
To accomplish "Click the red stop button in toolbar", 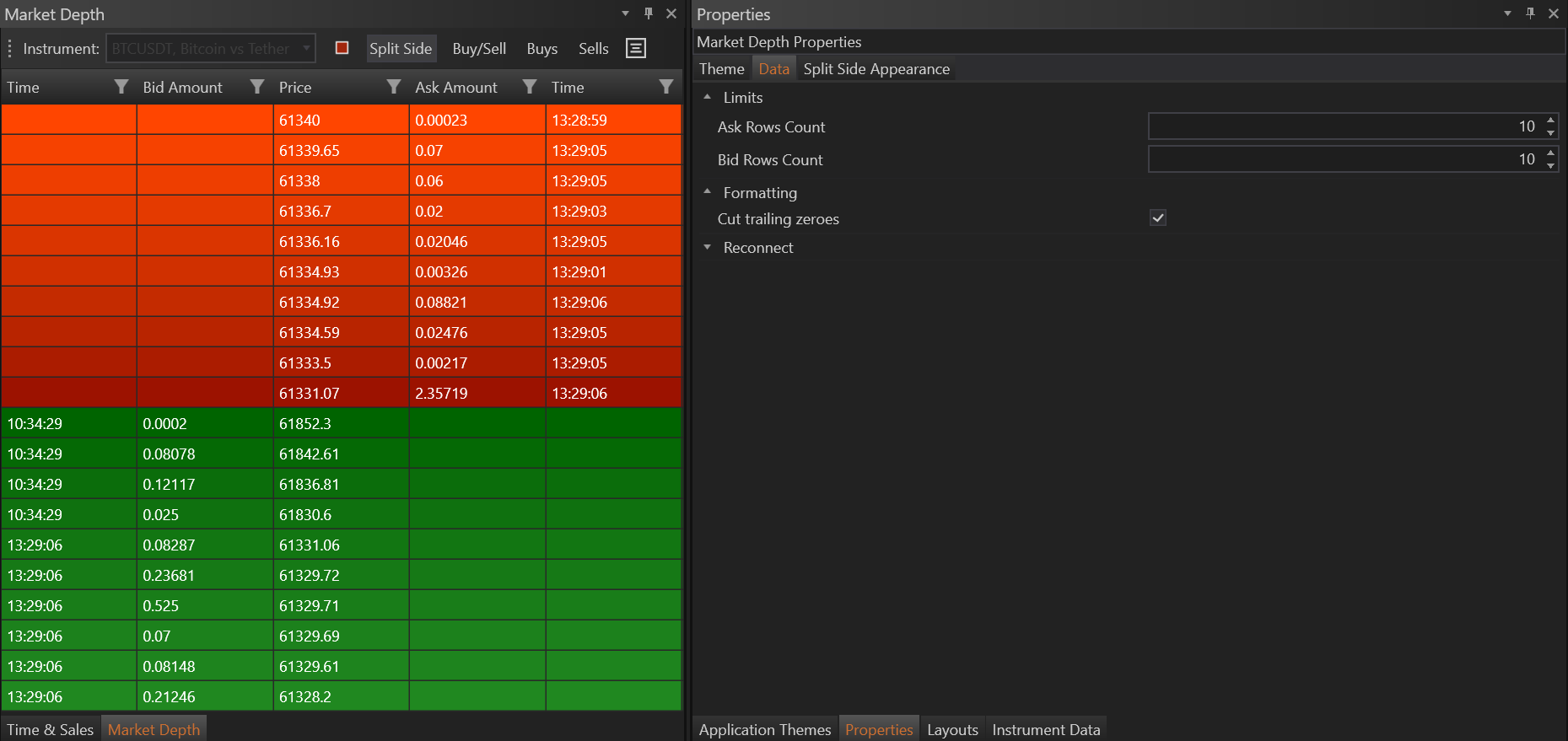I will click(342, 48).
